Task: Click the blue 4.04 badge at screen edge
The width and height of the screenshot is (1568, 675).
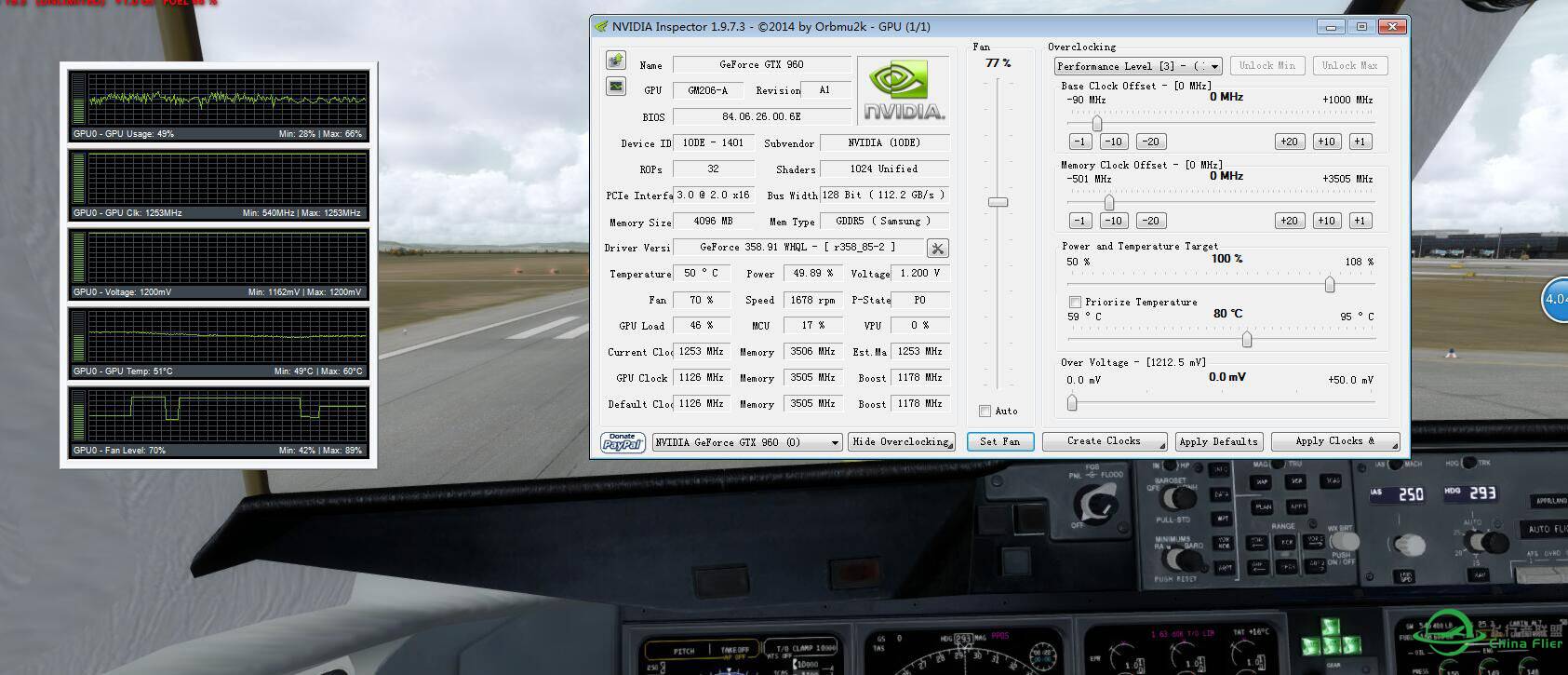Action: (1555, 300)
